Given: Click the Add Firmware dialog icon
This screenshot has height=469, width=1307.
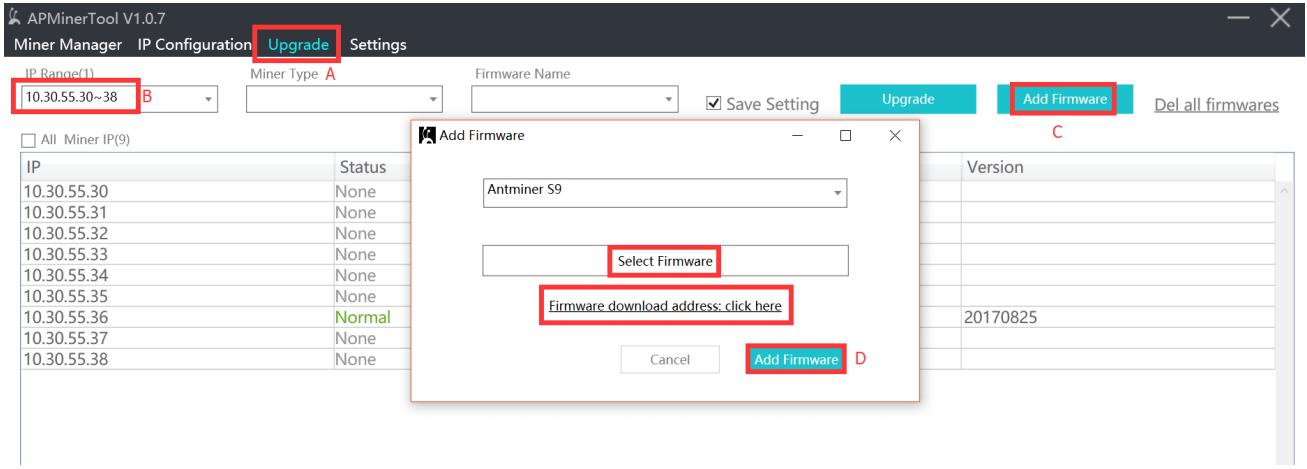Looking at the screenshot, I should (428, 134).
